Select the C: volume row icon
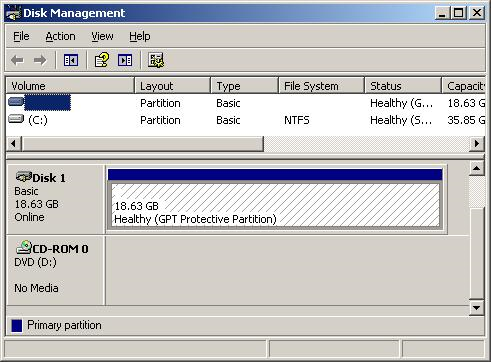 [x=16, y=119]
